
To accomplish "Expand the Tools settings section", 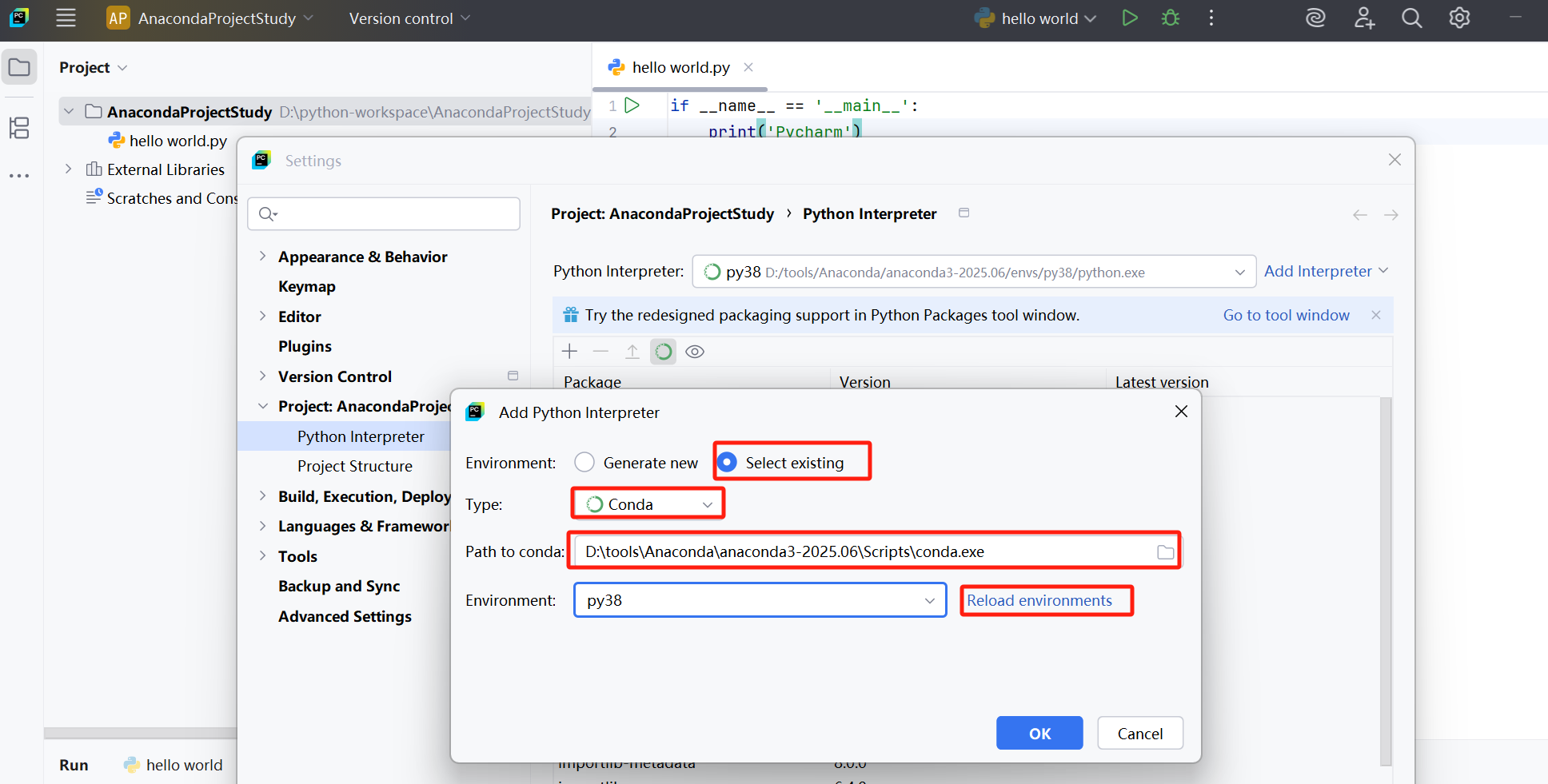I will 262,555.
